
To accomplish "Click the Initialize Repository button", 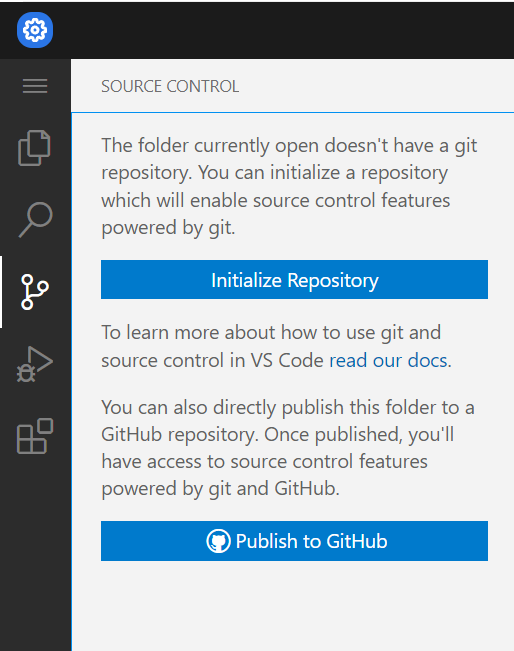I will [294, 279].
